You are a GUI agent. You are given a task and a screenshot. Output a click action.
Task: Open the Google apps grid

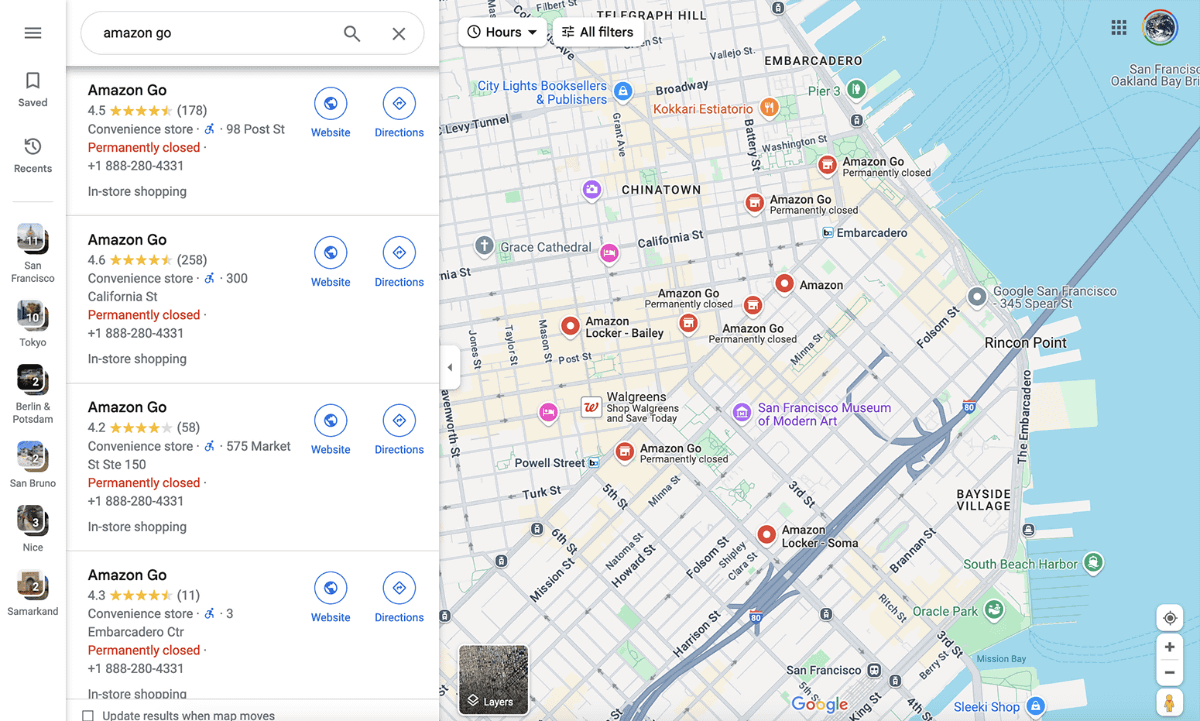pos(1119,27)
